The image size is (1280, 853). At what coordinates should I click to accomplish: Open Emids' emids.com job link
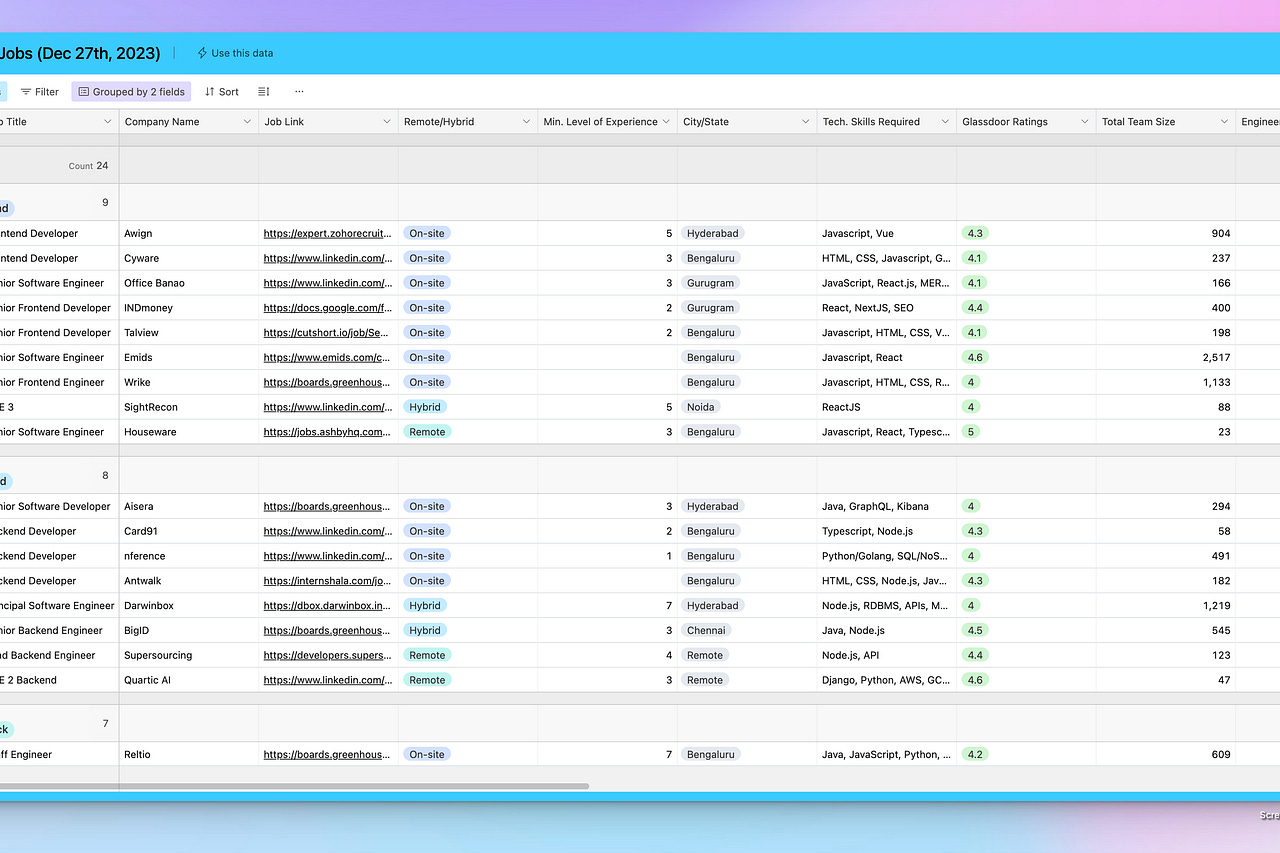click(328, 357)
